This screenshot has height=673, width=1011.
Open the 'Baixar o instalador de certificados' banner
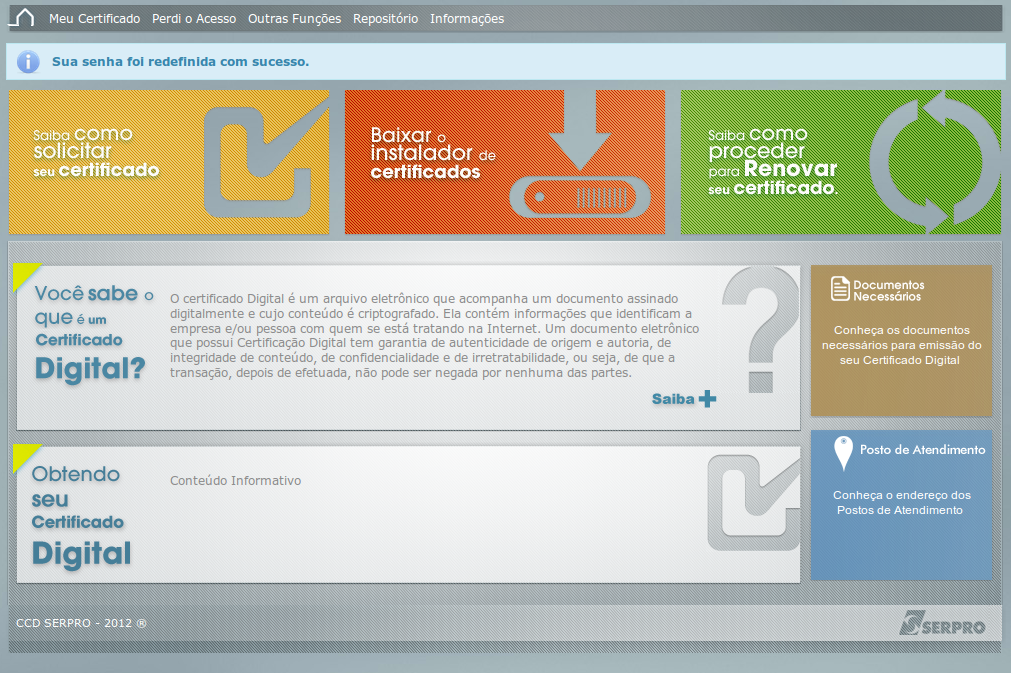tap(505, 162)
